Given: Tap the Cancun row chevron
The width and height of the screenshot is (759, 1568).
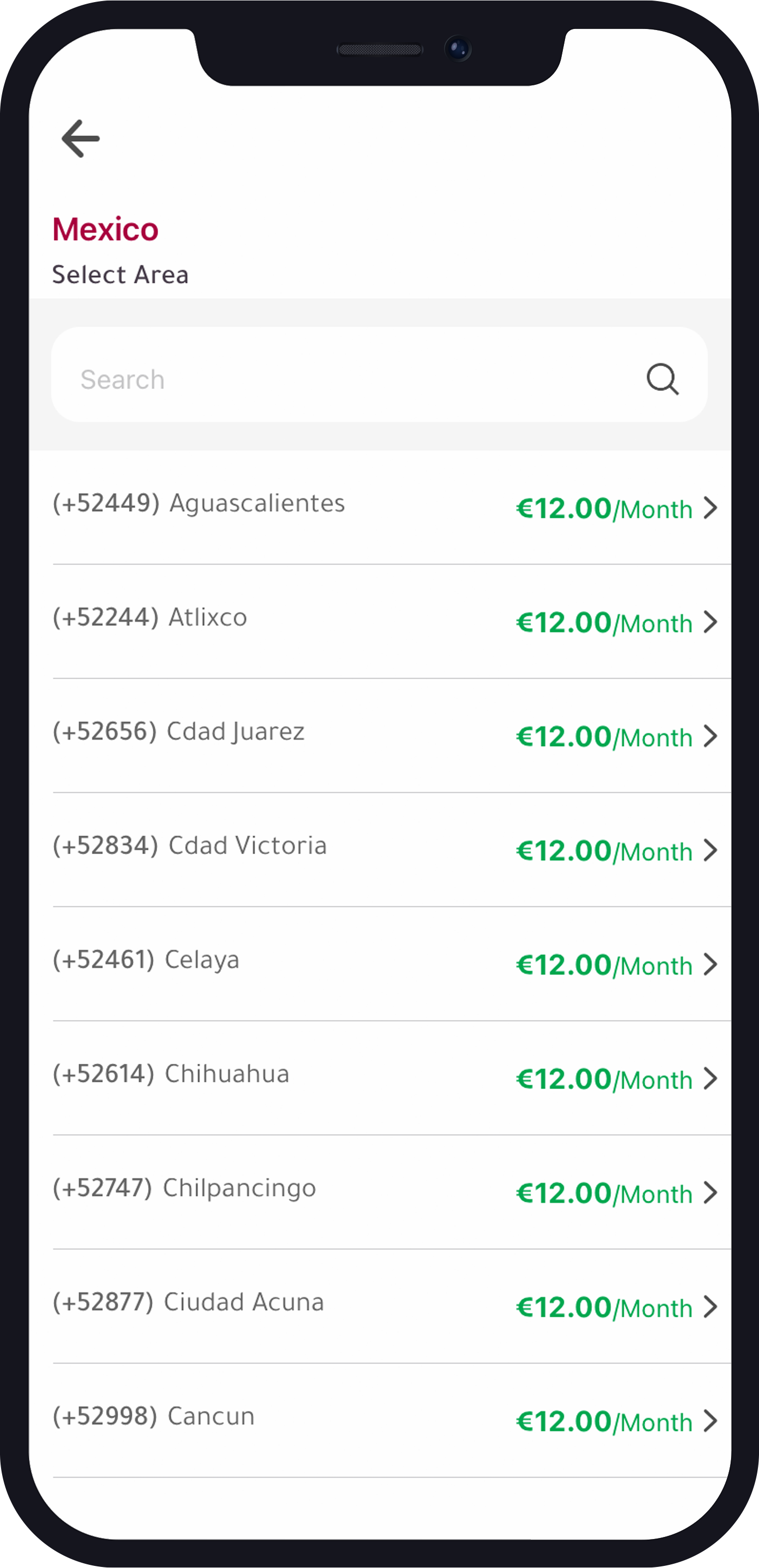Looking at the screenshot, I should click(709, 1420).
